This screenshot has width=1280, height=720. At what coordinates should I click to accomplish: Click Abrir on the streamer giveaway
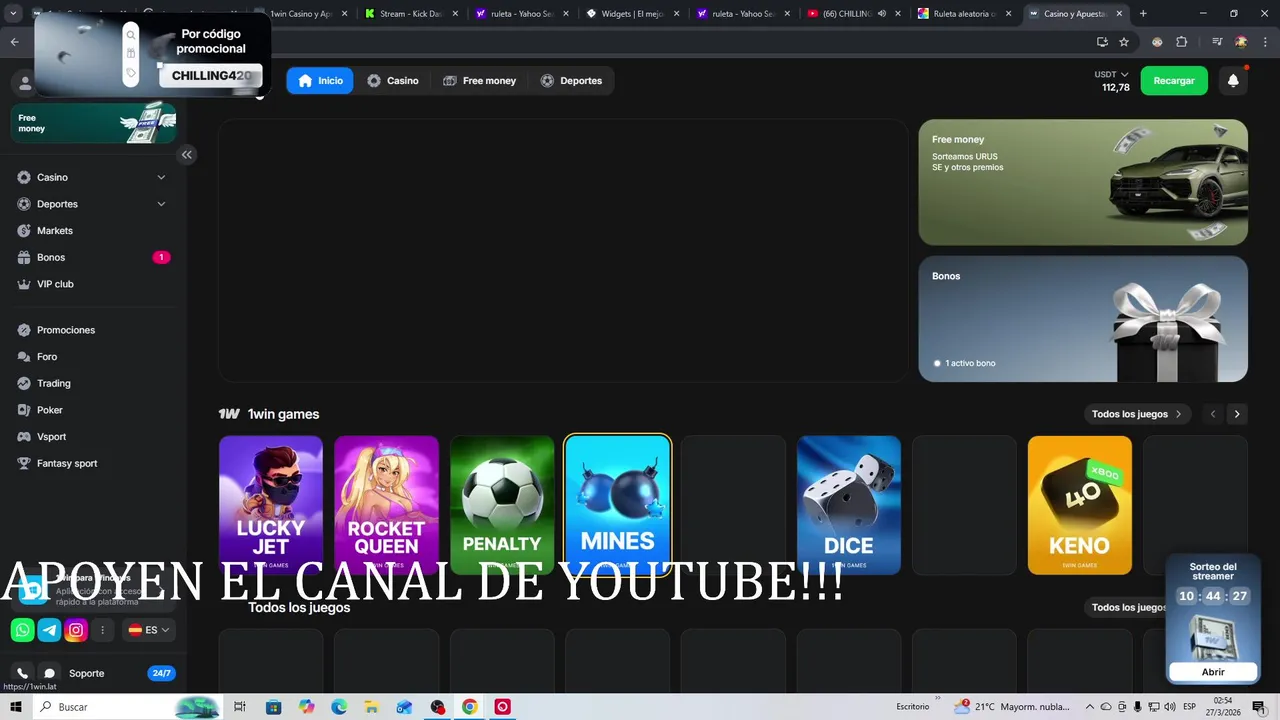[x=1213, y=672]
